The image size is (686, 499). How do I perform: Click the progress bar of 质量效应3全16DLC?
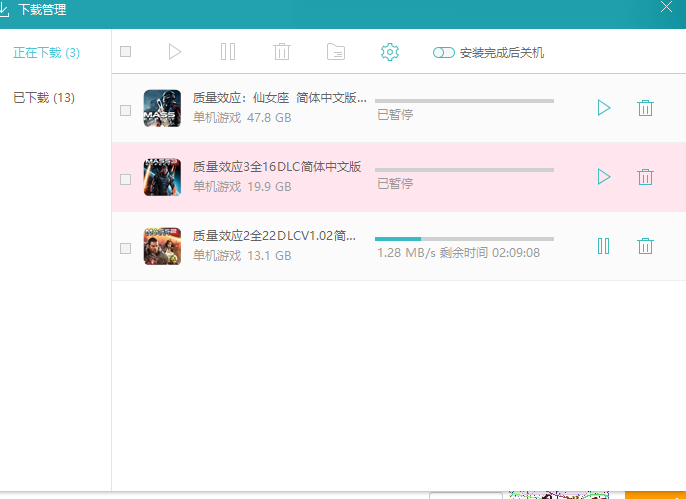[464, 170]
